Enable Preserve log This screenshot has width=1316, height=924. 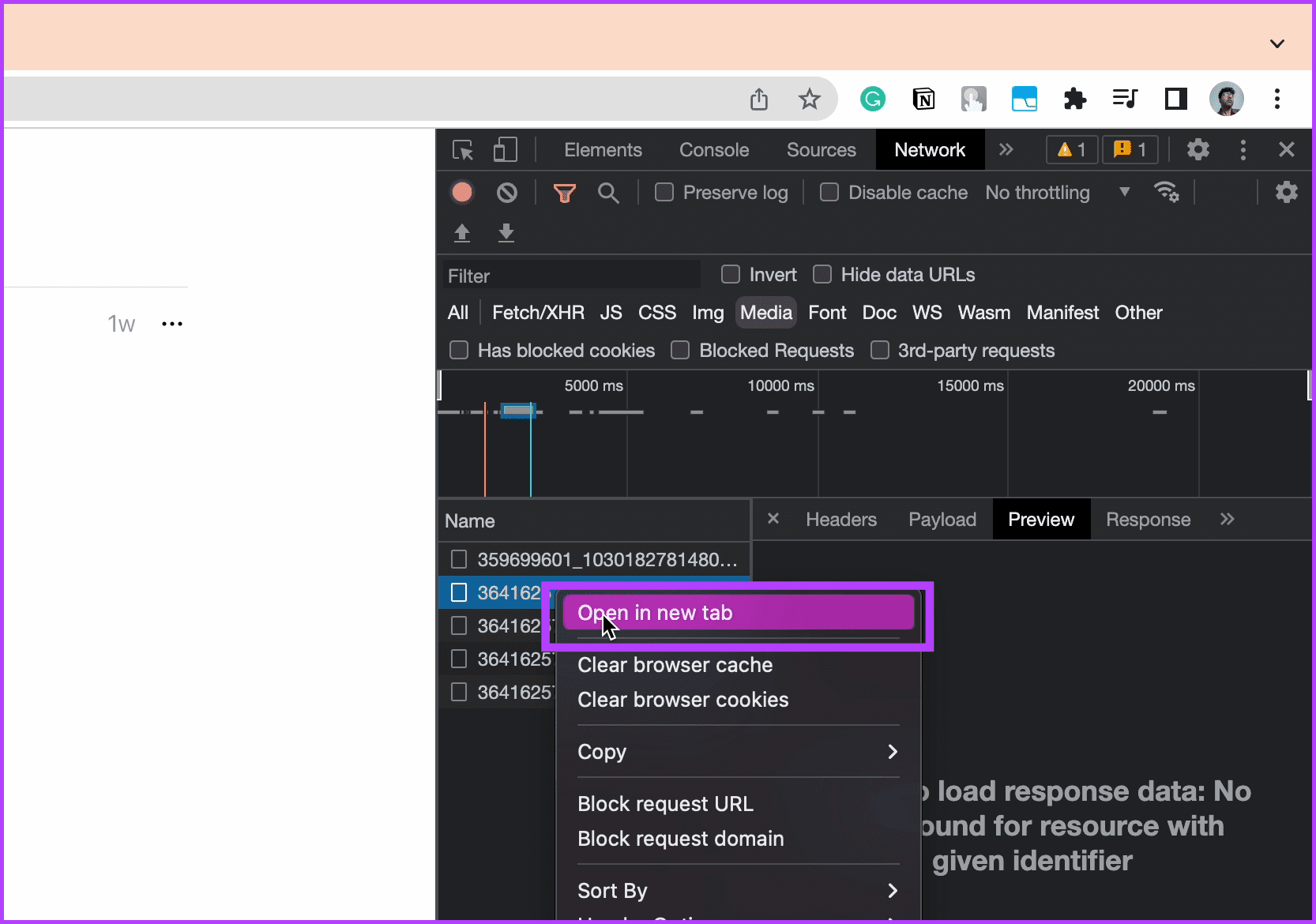(664, 192)
